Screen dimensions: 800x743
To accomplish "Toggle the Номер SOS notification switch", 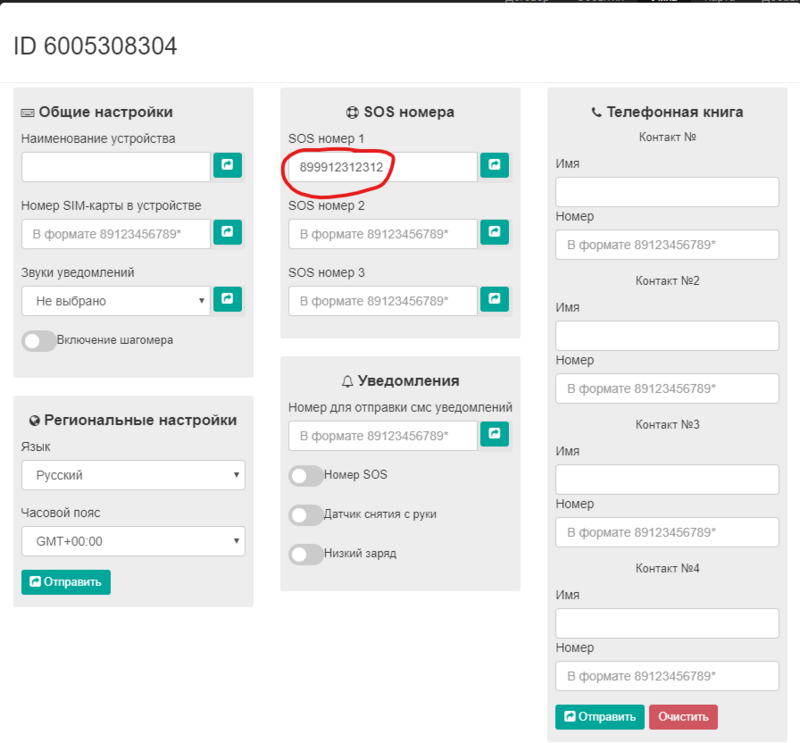I will pos(305,476).
